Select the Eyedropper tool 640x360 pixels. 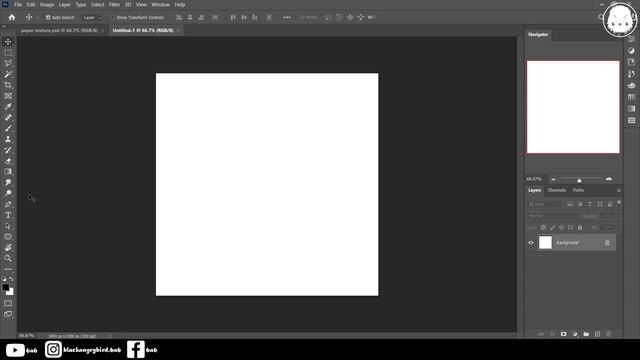pyautogui.click(x=8, y=107)
